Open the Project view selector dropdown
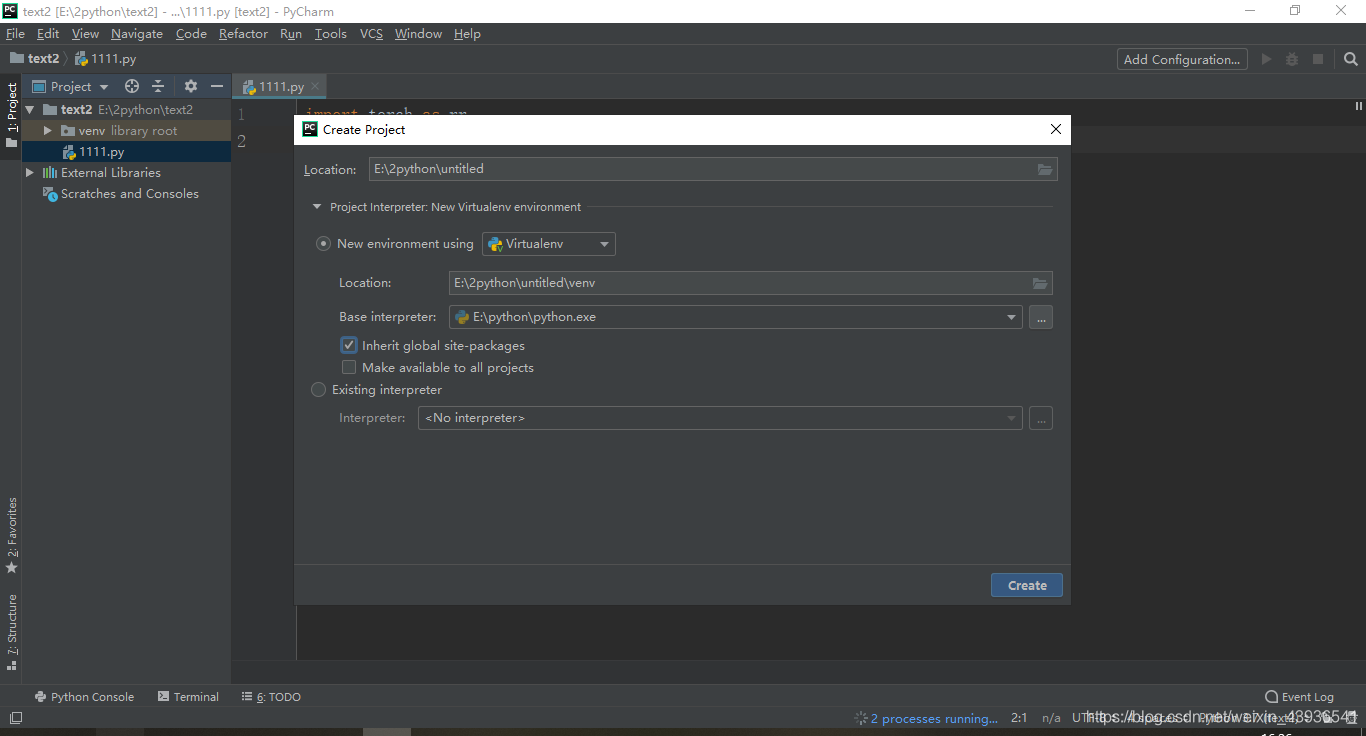 pyautogui.click(x=70, y=87)
